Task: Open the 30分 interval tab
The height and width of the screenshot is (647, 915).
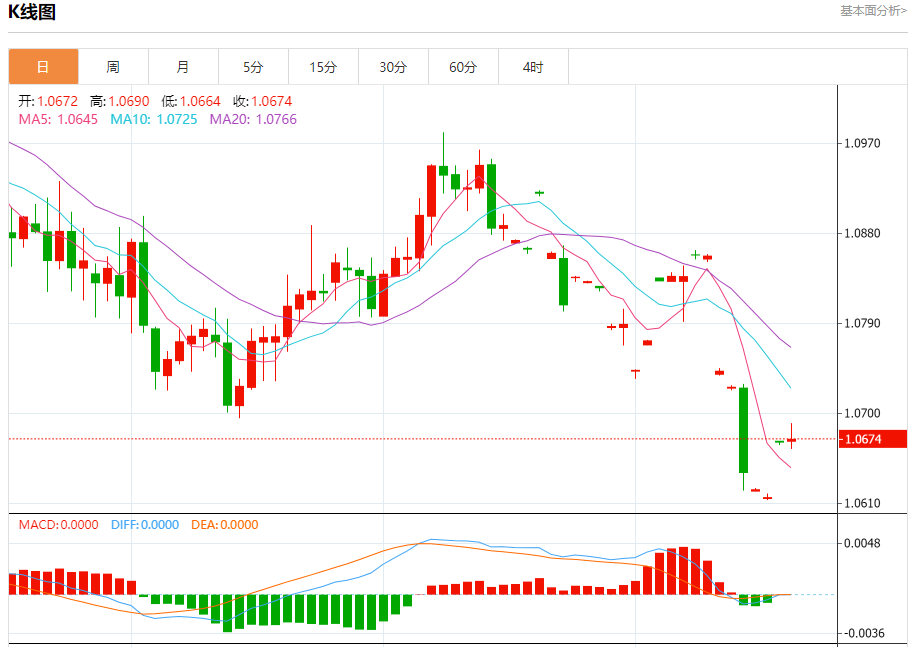Action: point(393,67)
